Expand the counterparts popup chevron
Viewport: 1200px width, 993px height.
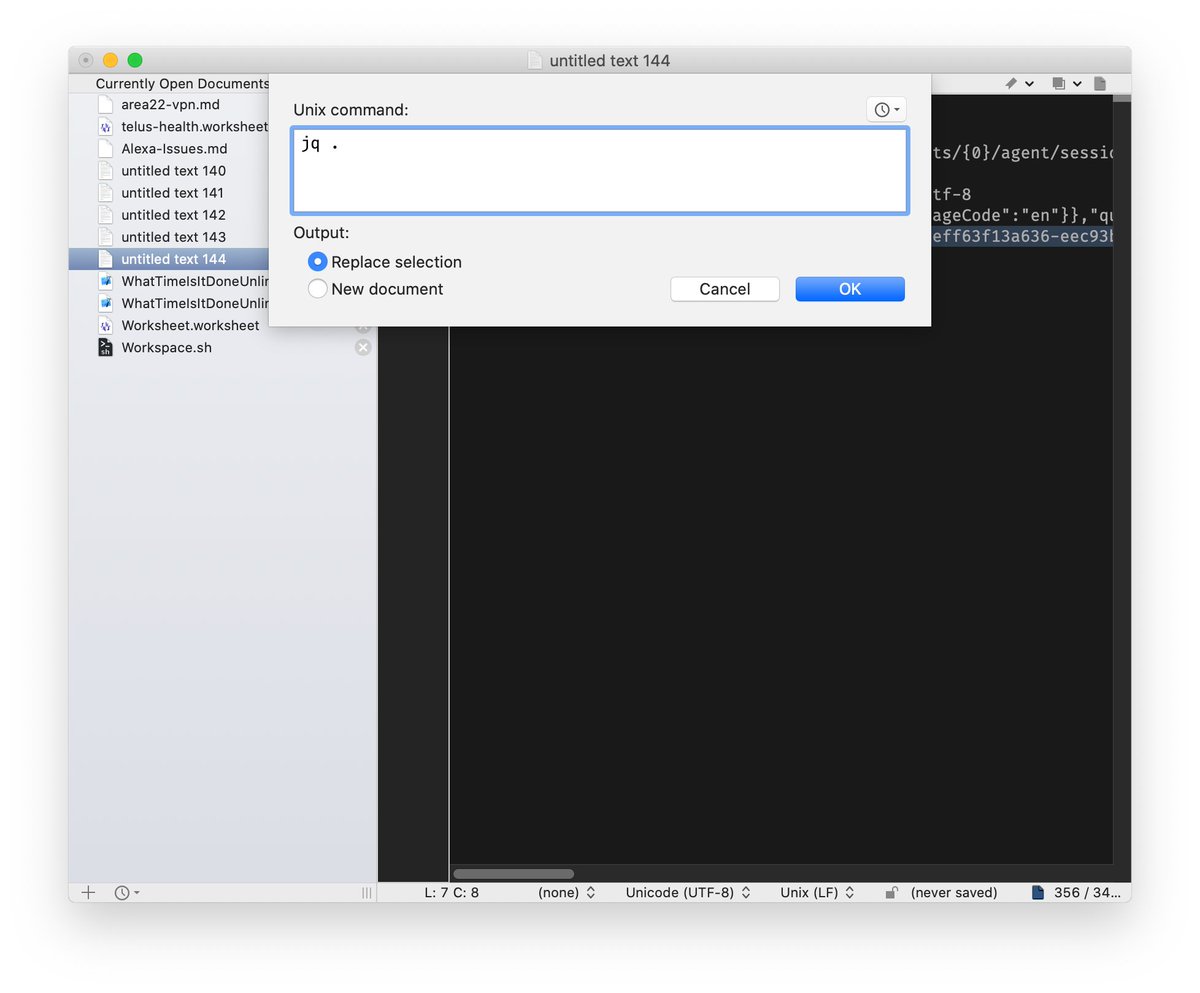[1077, 84]
